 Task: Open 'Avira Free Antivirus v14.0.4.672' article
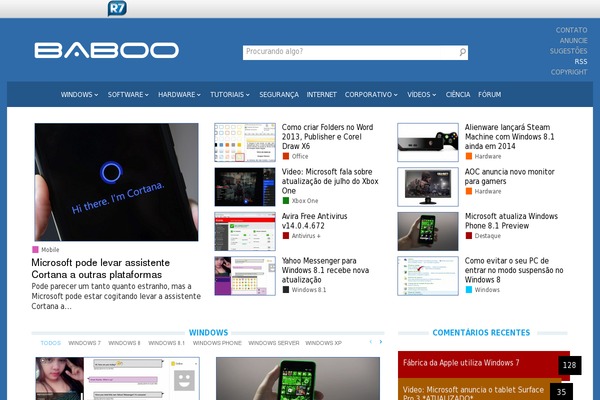[315, 221]
